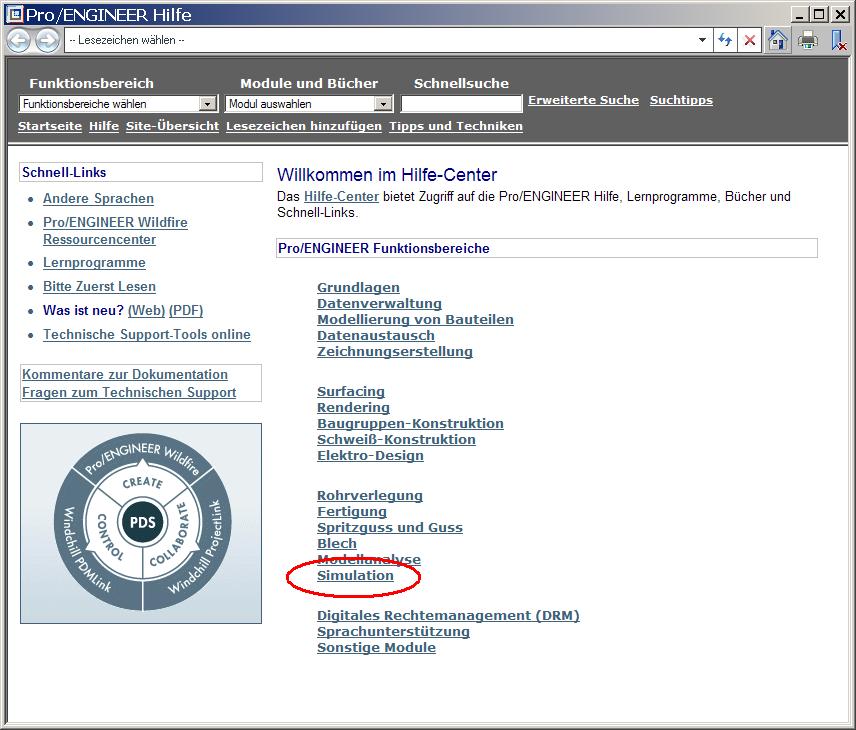Click Lesezeichen hinzufügen in navigation bar

[x=304, y=126]
